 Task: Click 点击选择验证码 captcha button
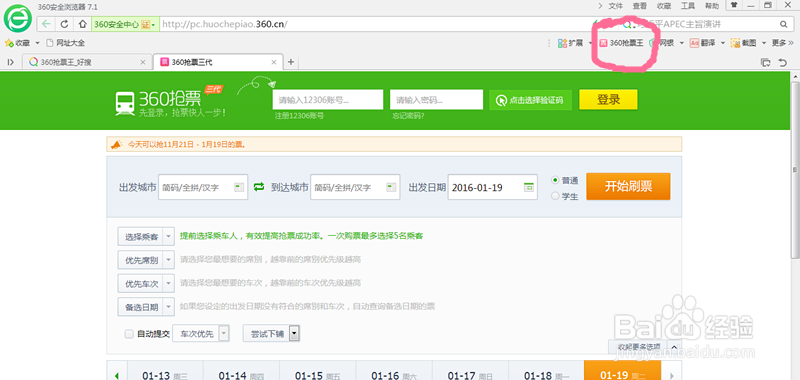530,100
